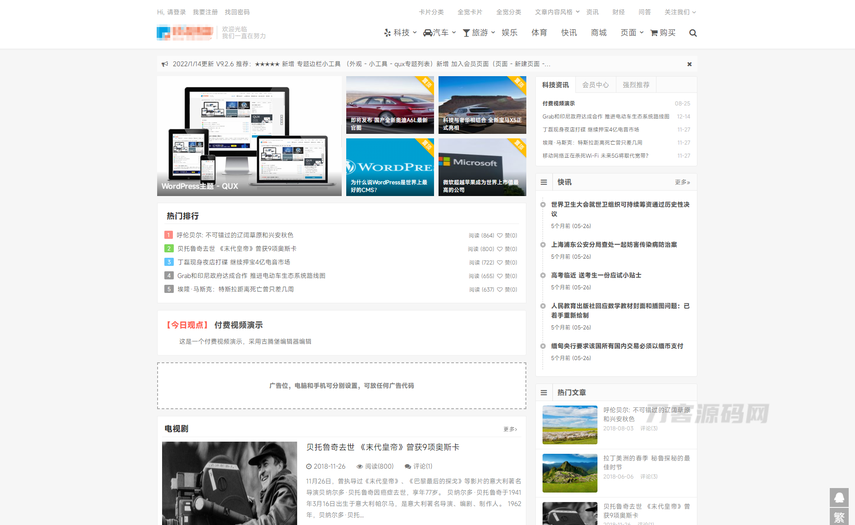The height and width of the screenshot is (525, 855).
Task: Click the hamburger icon beside 热门文章
Action: (544, 393)
